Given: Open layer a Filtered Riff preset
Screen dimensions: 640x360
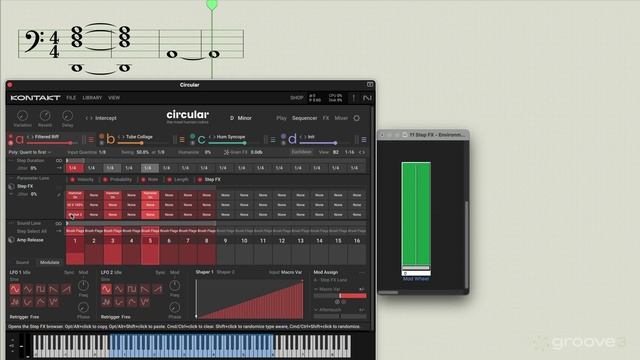Looking at the screenshot, I should click(47, 137).
